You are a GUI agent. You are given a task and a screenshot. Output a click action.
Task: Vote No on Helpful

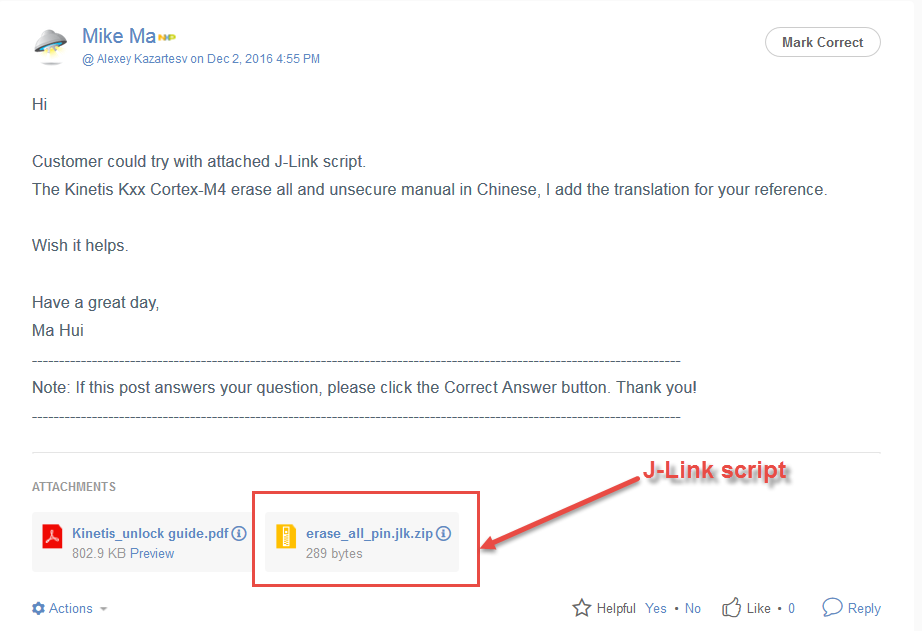[x=693, y=608]
